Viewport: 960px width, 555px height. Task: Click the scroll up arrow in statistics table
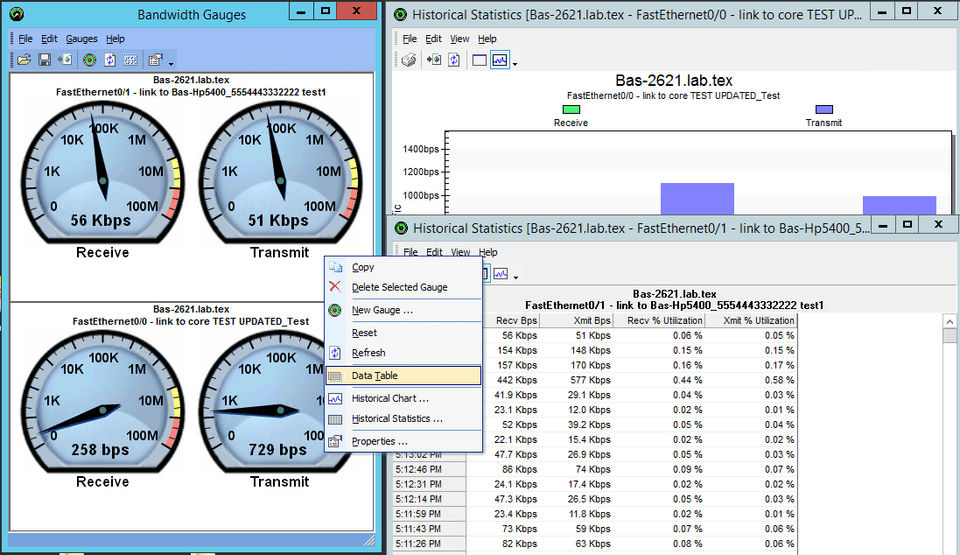coord(950,322)
